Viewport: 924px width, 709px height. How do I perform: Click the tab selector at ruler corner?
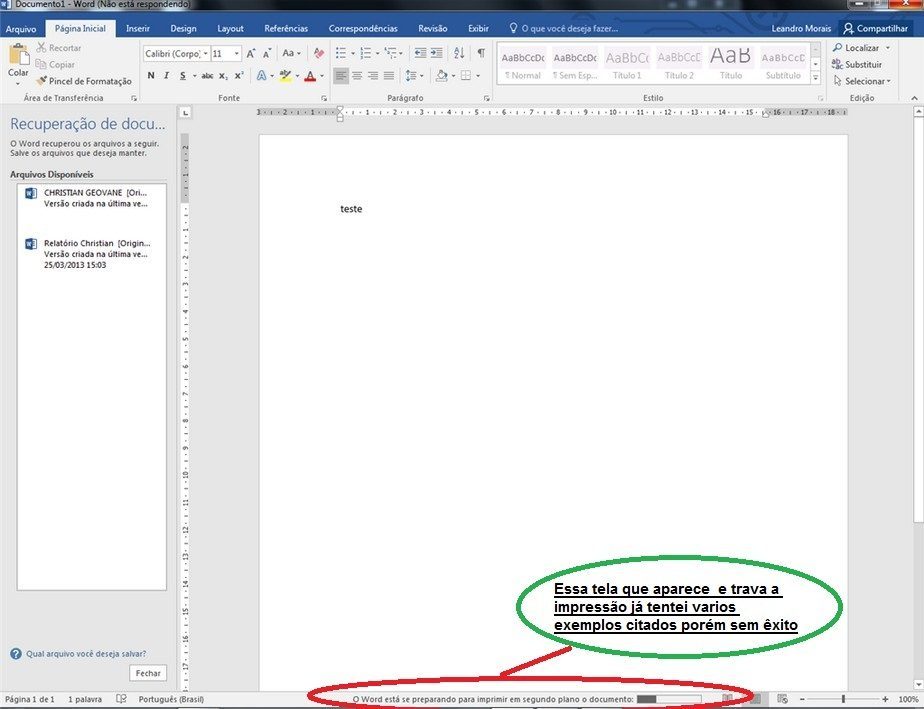pyautogui.click(x=185, y=112)
